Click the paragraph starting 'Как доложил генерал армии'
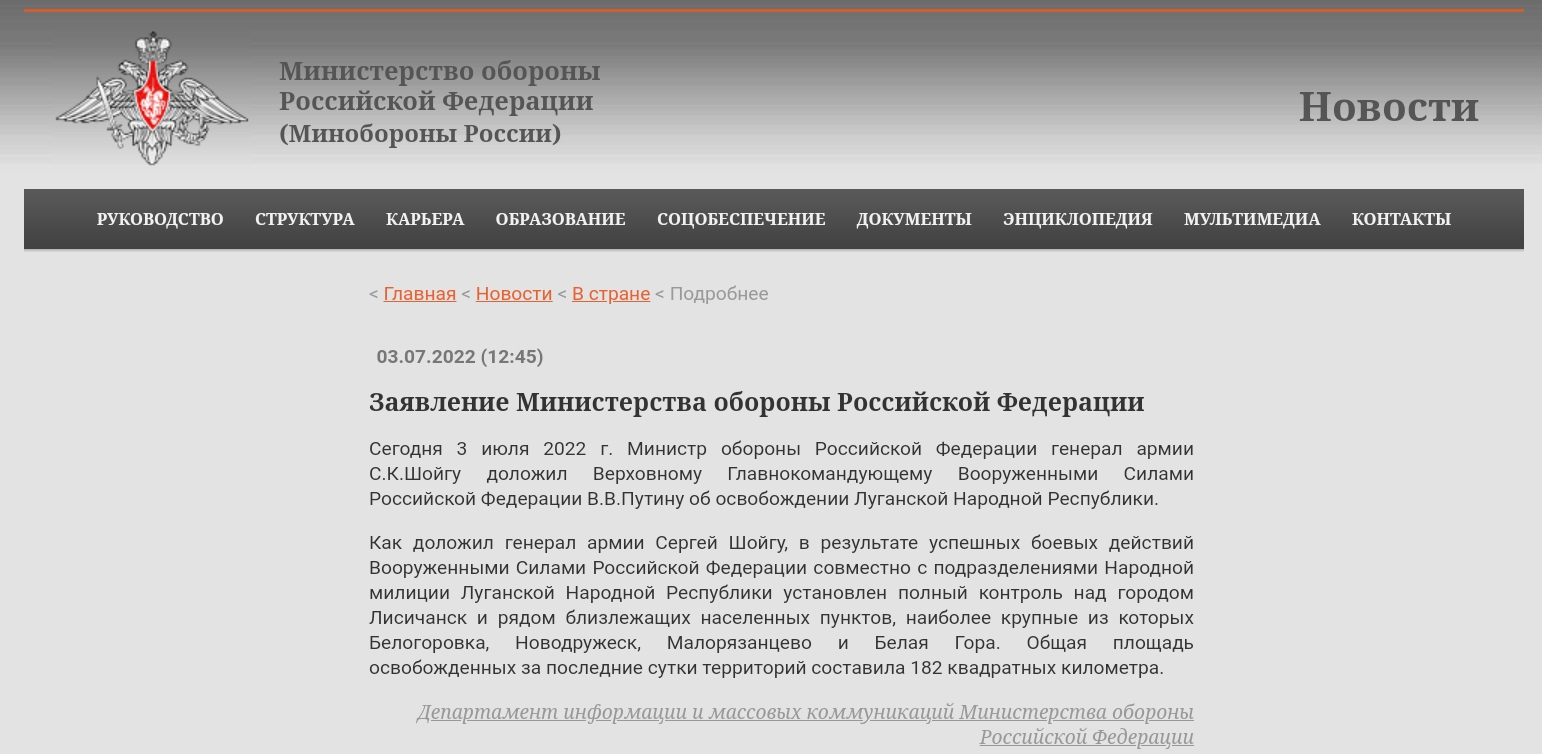1542x754 pixels. pos(781,605)
